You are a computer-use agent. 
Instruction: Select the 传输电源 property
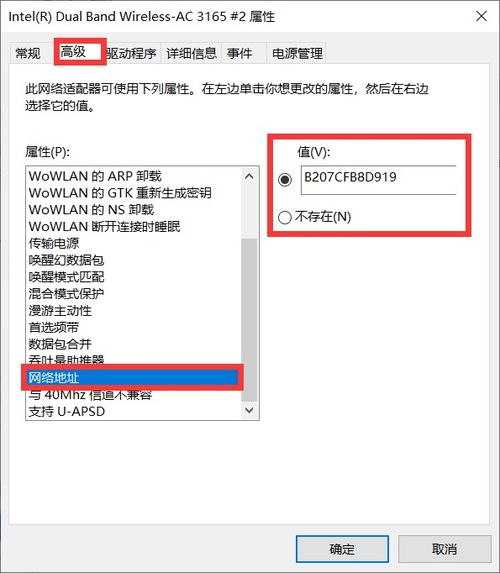(54, 243)
